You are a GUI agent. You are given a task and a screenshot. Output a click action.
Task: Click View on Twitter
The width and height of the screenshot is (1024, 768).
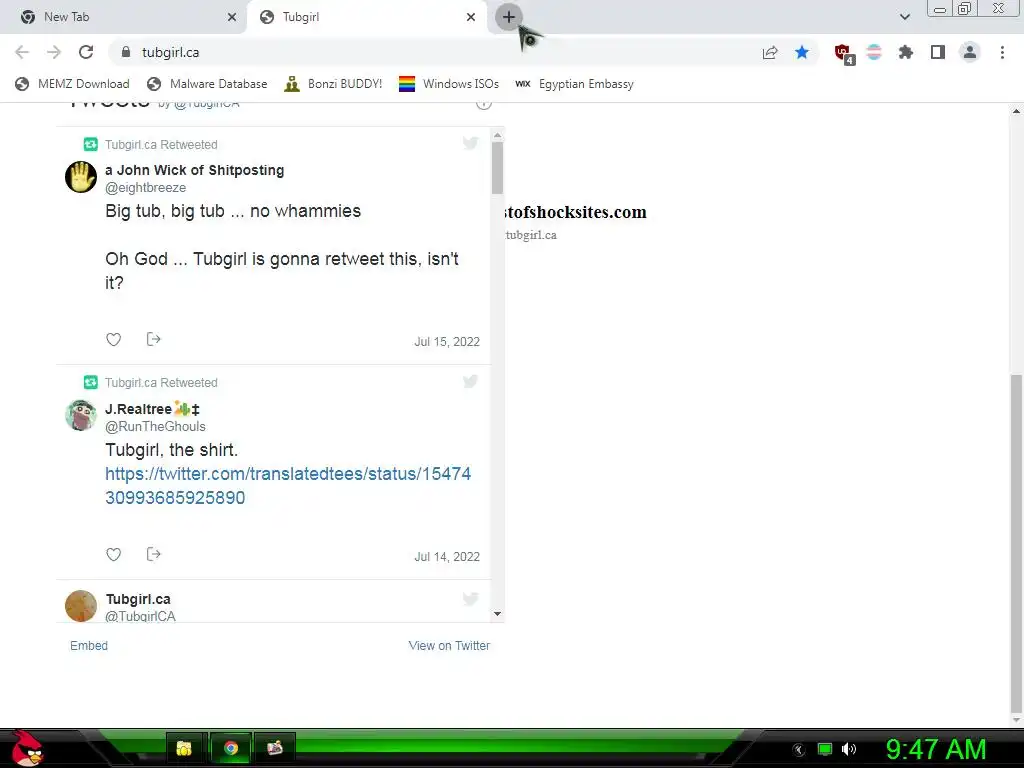(449, 645)
